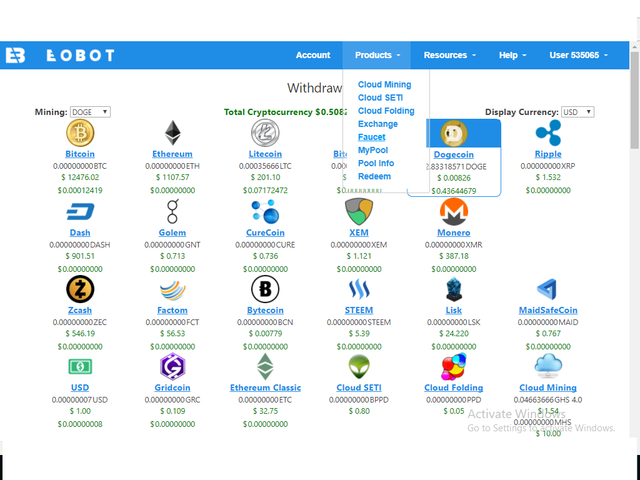This screenshot has width=640, height=480.
Task: Click the Bytecoin B icon
Action: point(265,289)
